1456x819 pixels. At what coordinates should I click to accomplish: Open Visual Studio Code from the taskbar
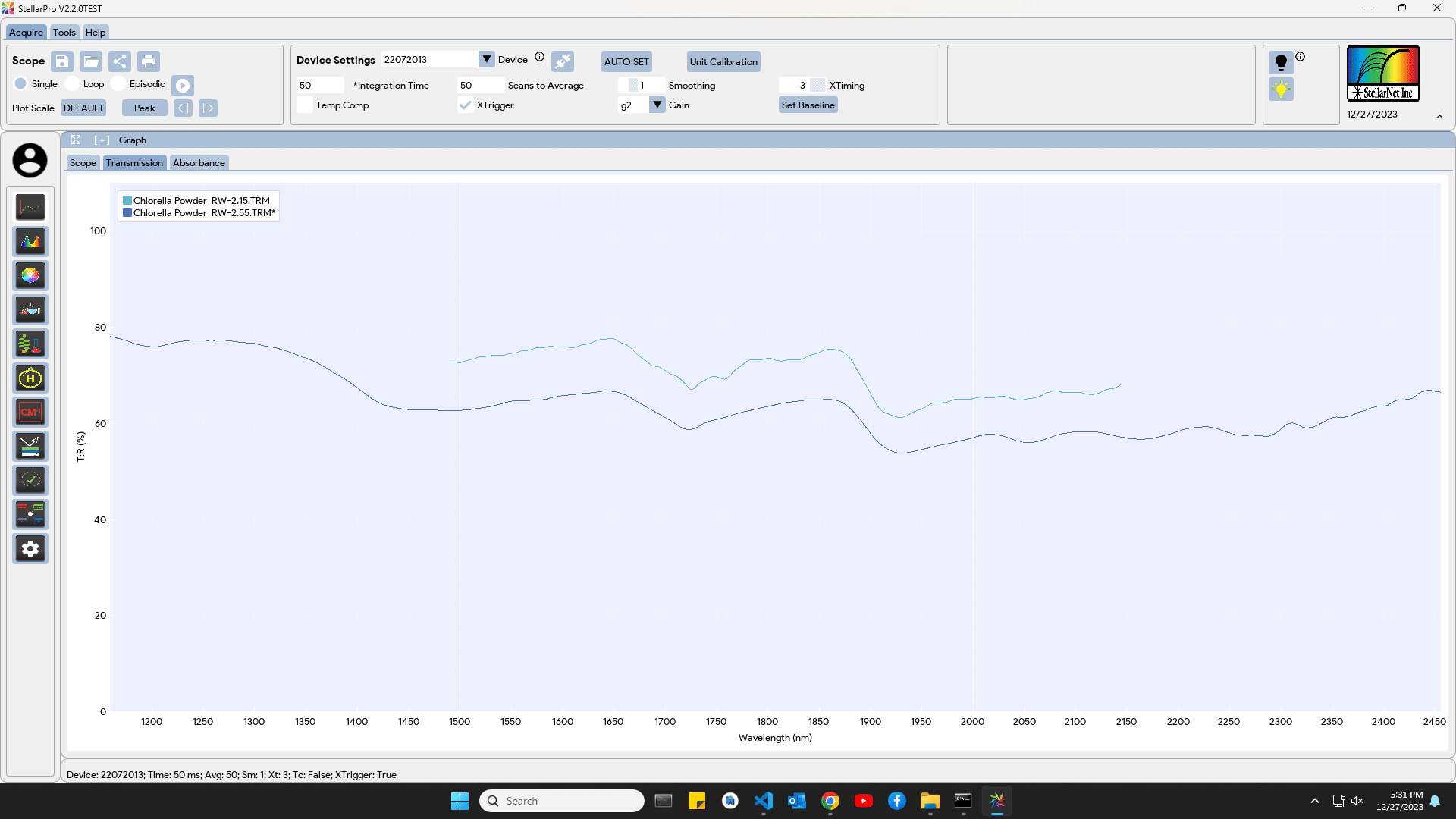click(x=764, y=801)
